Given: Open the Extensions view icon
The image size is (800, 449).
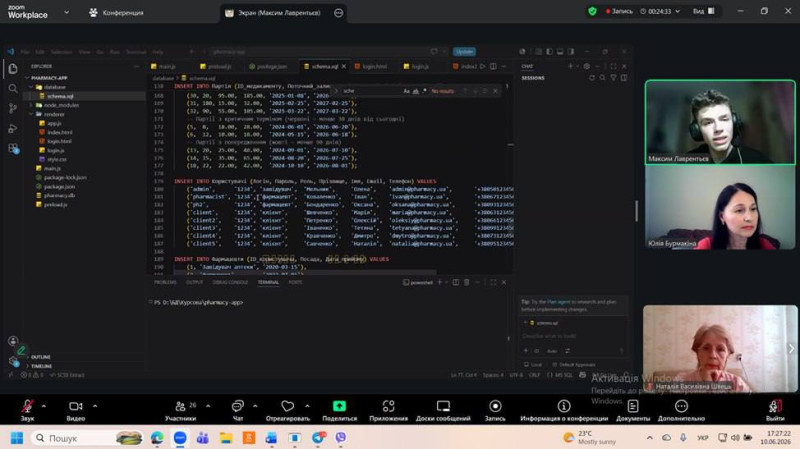Looking at the screenshot, I should click(13, 148).
